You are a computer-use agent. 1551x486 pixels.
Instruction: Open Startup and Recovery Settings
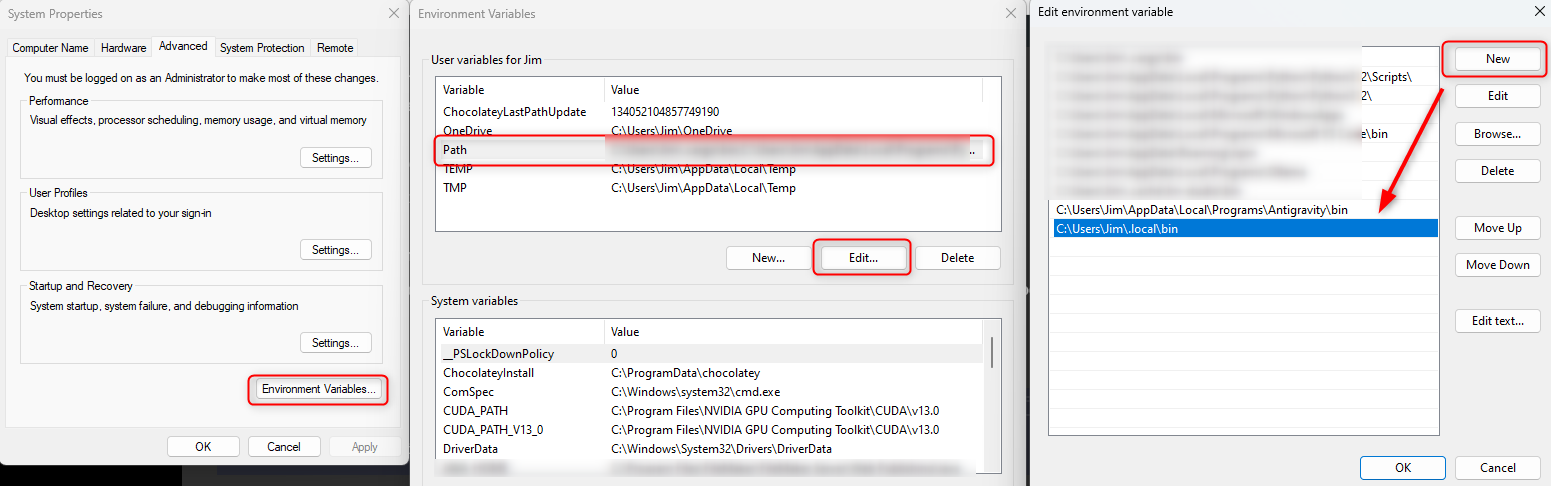[x=335, y=343]
